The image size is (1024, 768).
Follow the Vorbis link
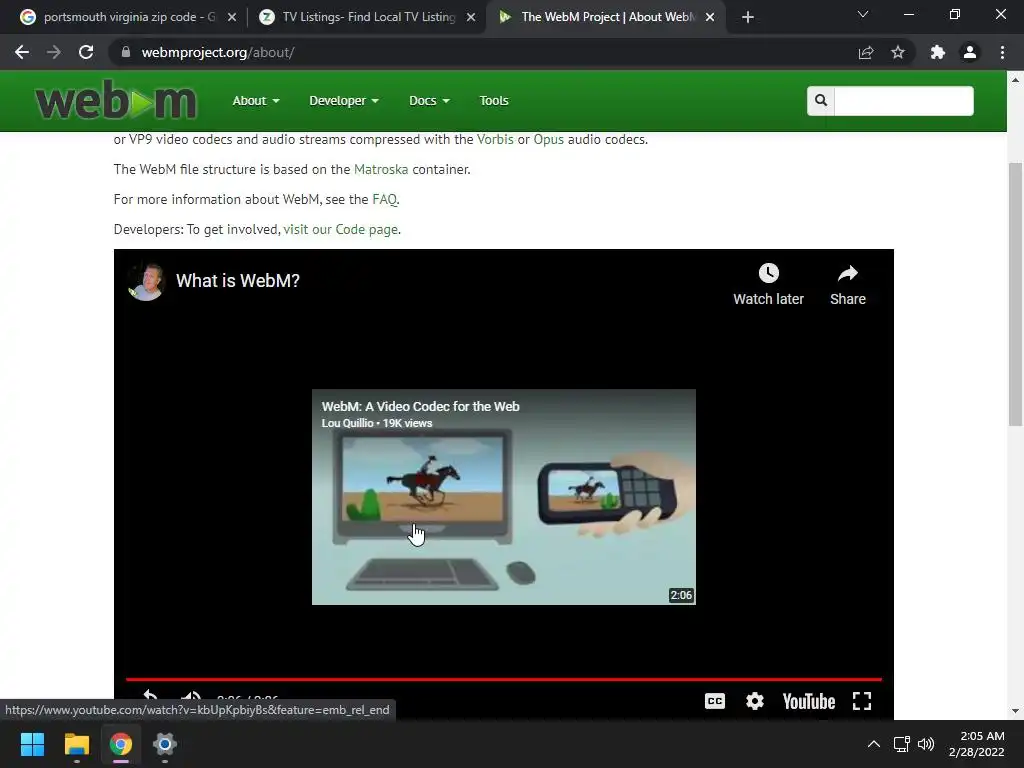point(495,139)
